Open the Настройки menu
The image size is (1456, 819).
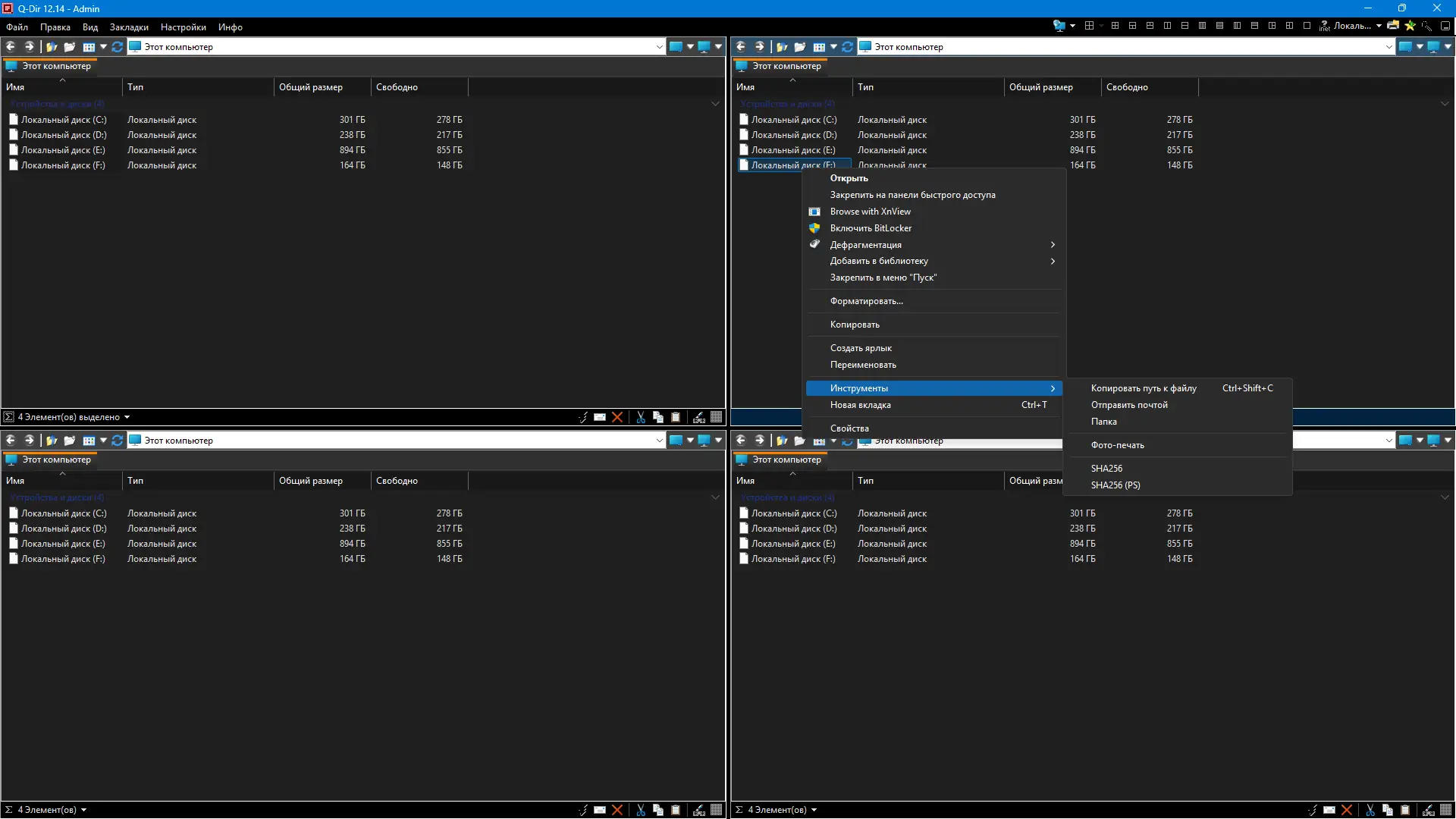(x=183, y=27)
